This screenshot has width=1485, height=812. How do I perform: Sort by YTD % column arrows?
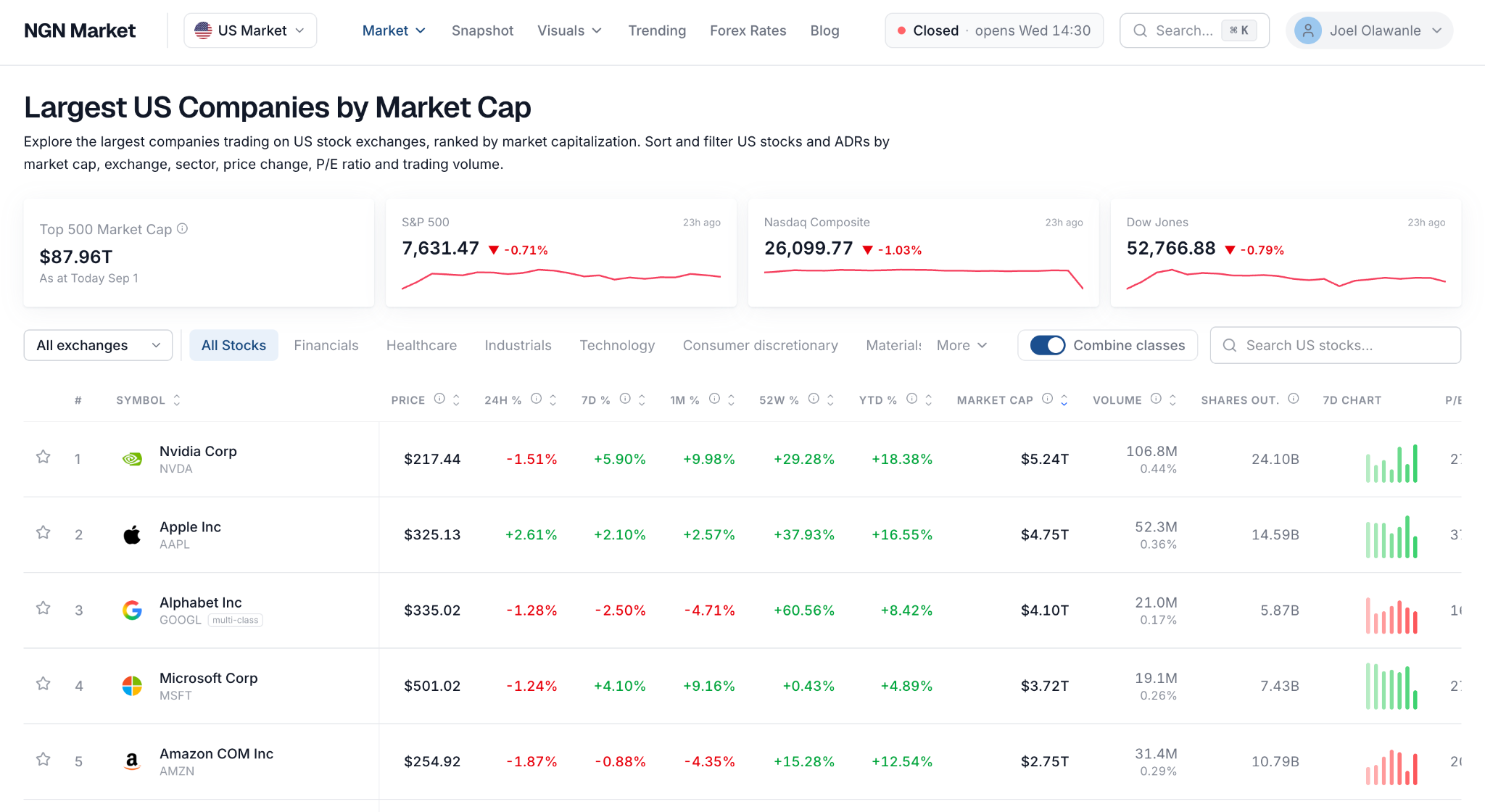928,400
